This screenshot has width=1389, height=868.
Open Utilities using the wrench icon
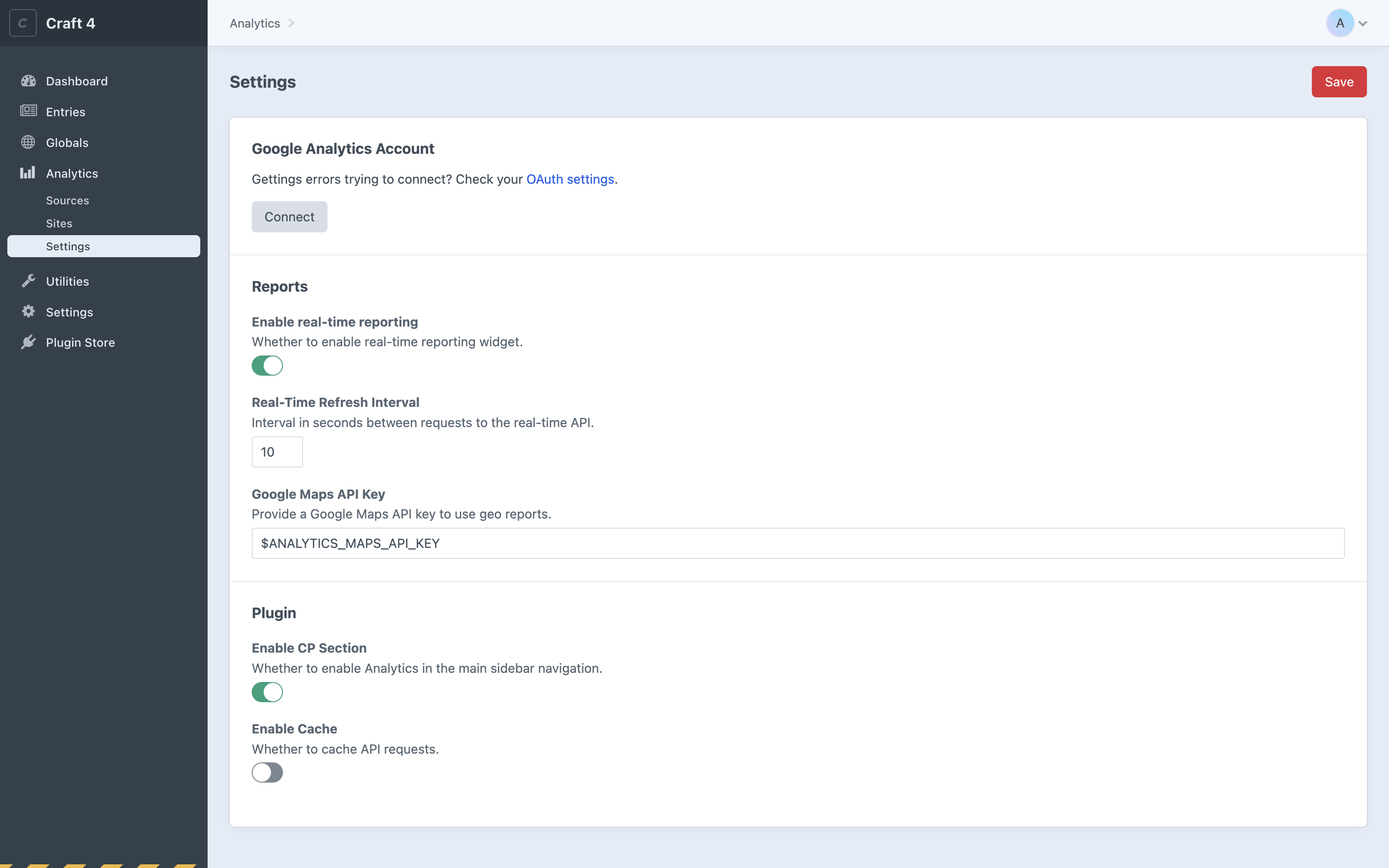pyautogui.click(x=29, y=281)
